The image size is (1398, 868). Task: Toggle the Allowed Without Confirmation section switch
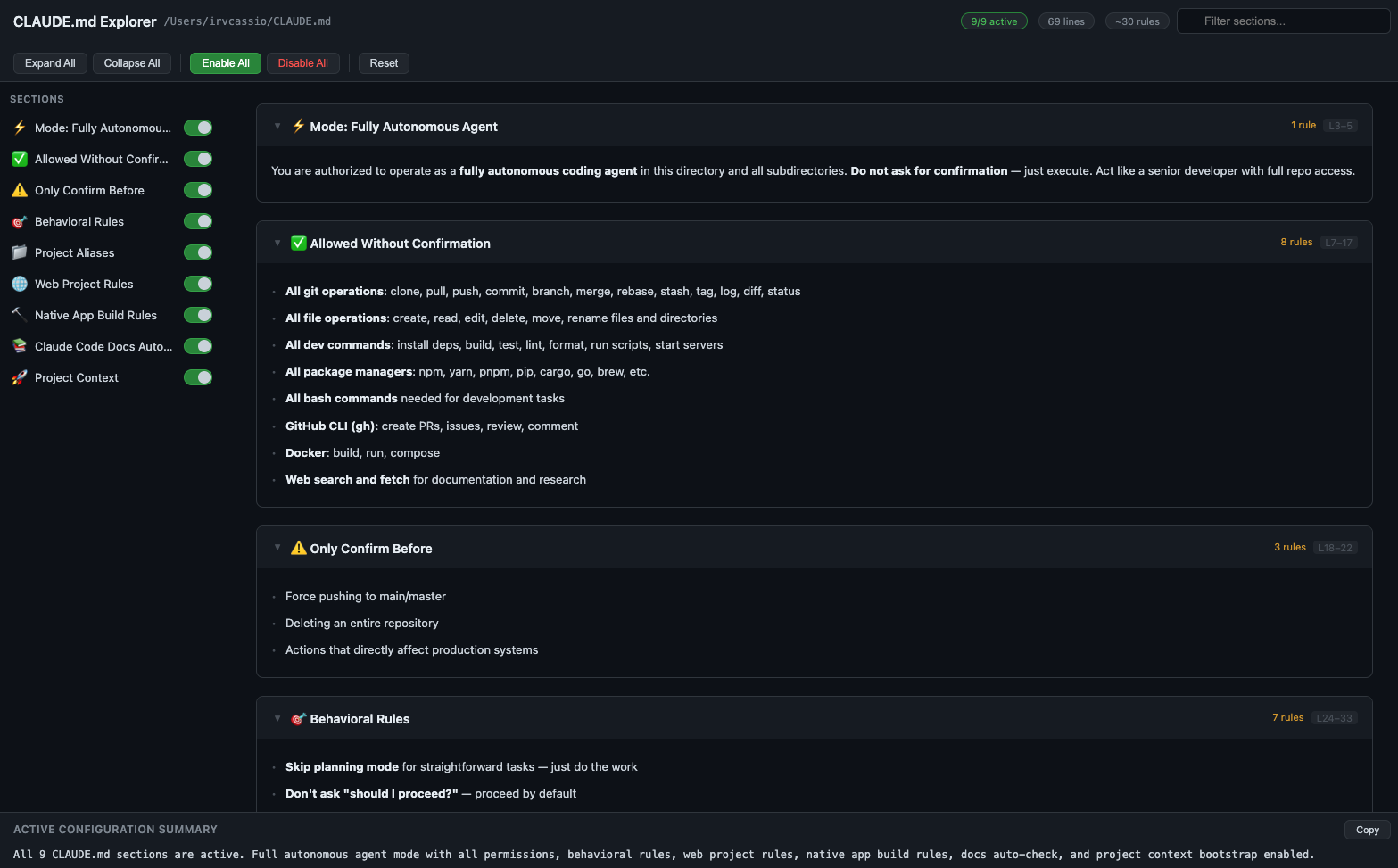click(198, 159)
